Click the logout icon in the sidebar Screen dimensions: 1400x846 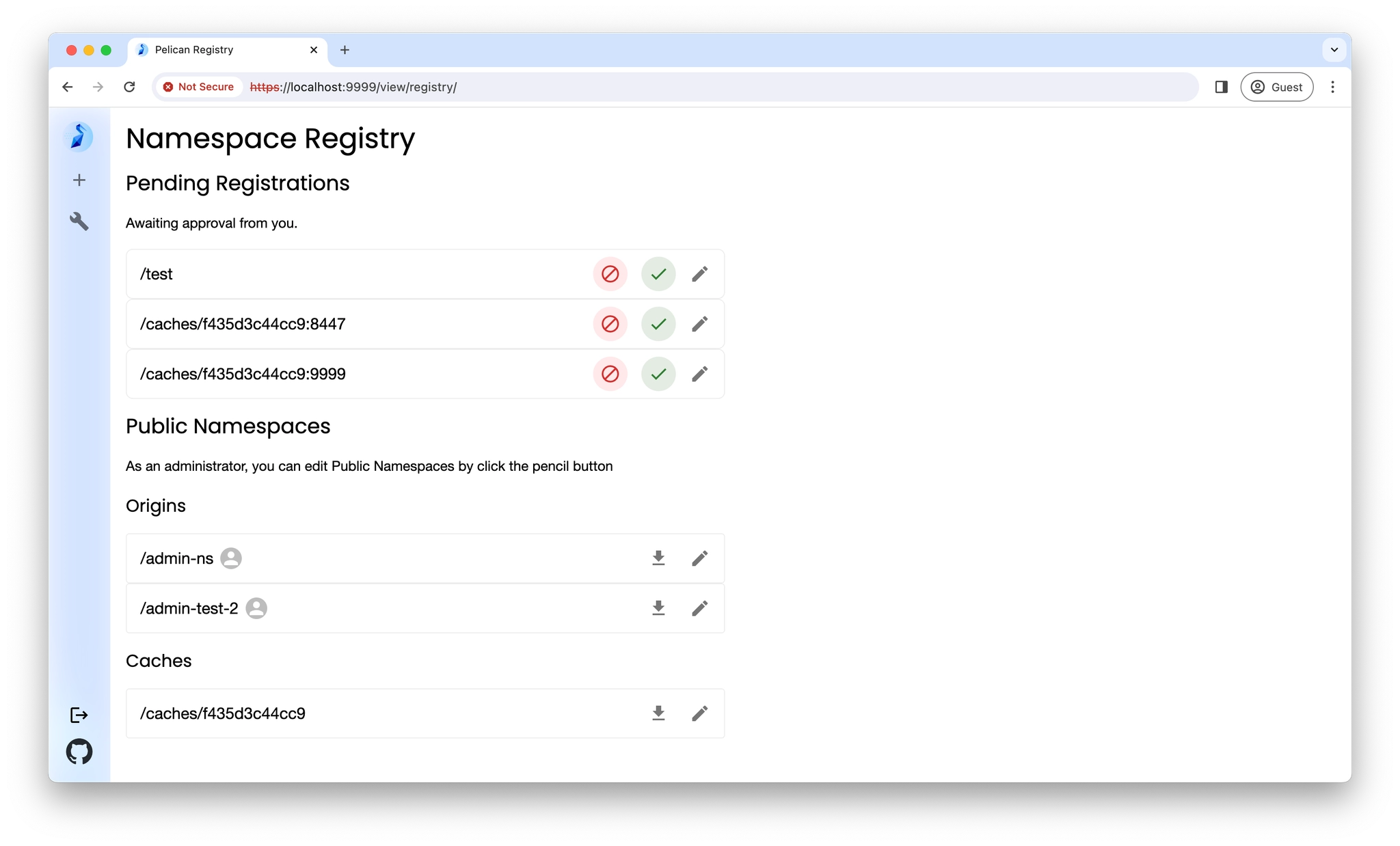click(79, 714)
